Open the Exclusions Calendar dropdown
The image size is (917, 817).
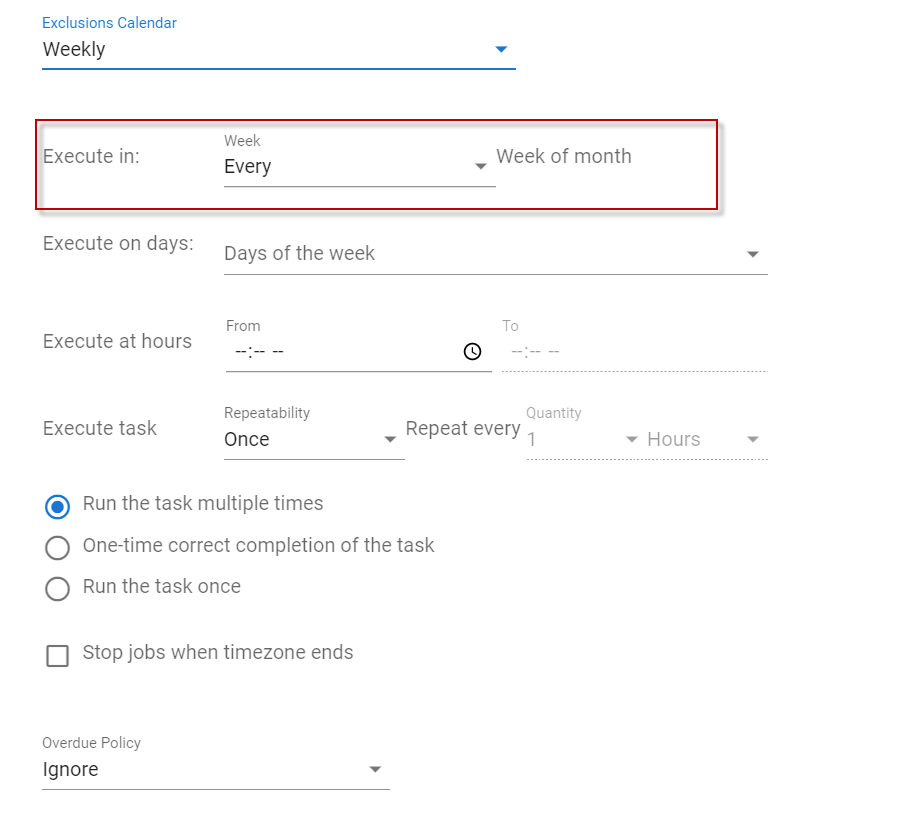point(278,50)
